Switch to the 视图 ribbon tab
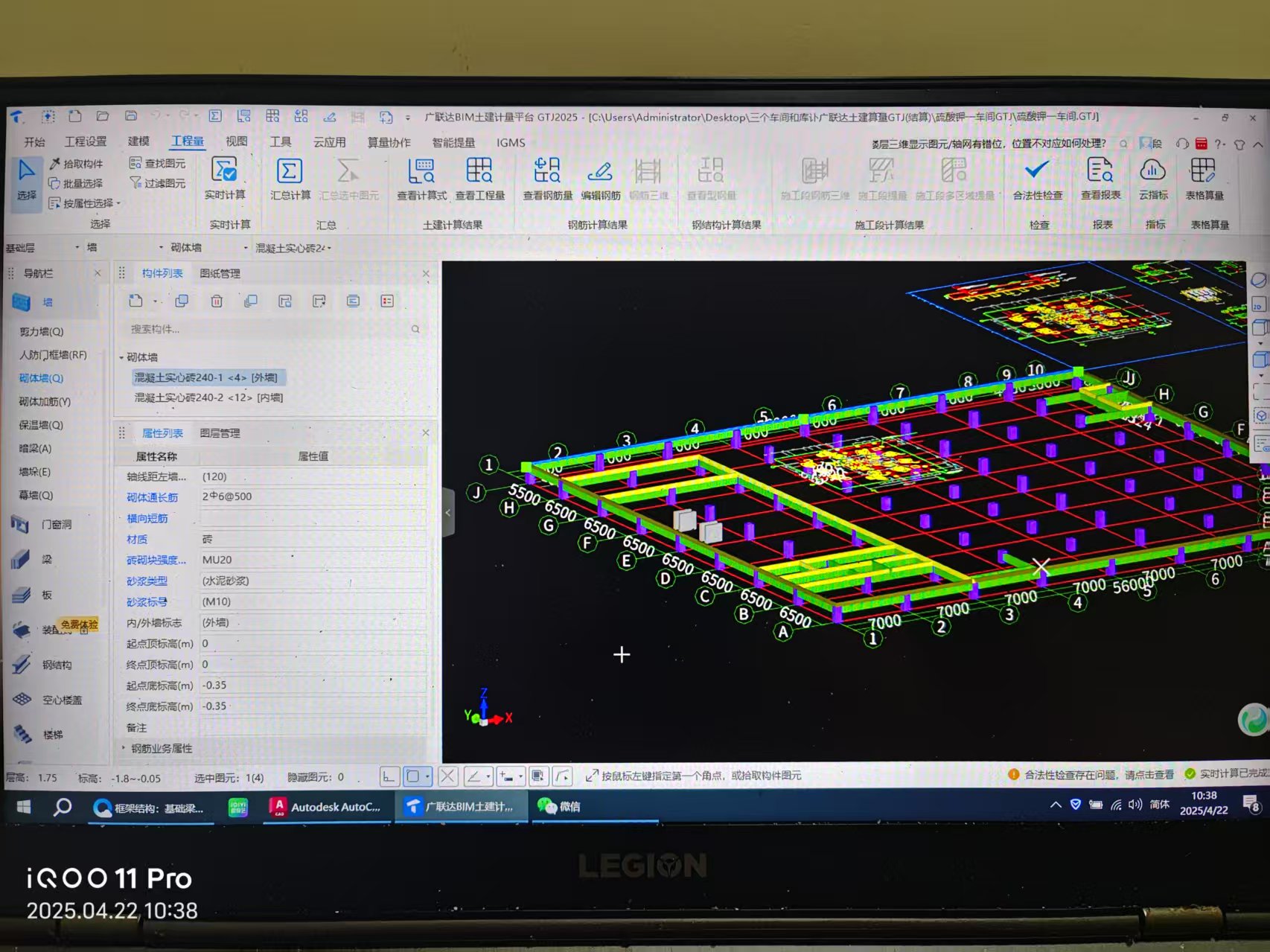 coord(237,141)
